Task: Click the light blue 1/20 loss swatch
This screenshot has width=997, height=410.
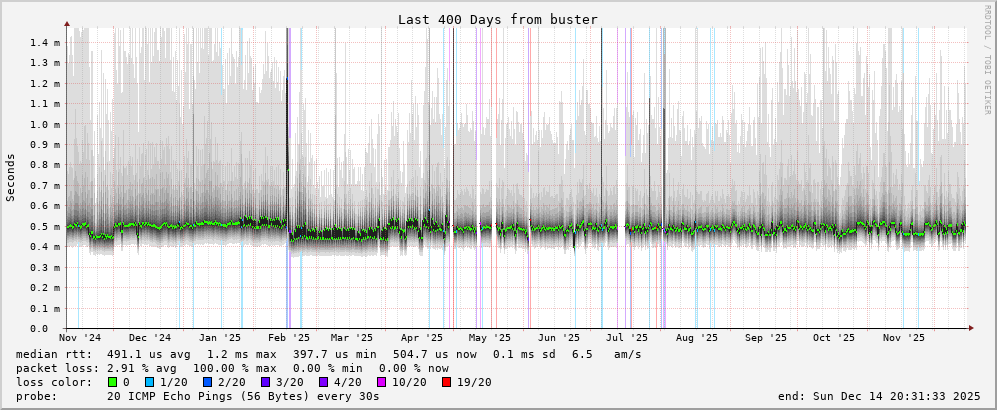Action: coord(149,382)
